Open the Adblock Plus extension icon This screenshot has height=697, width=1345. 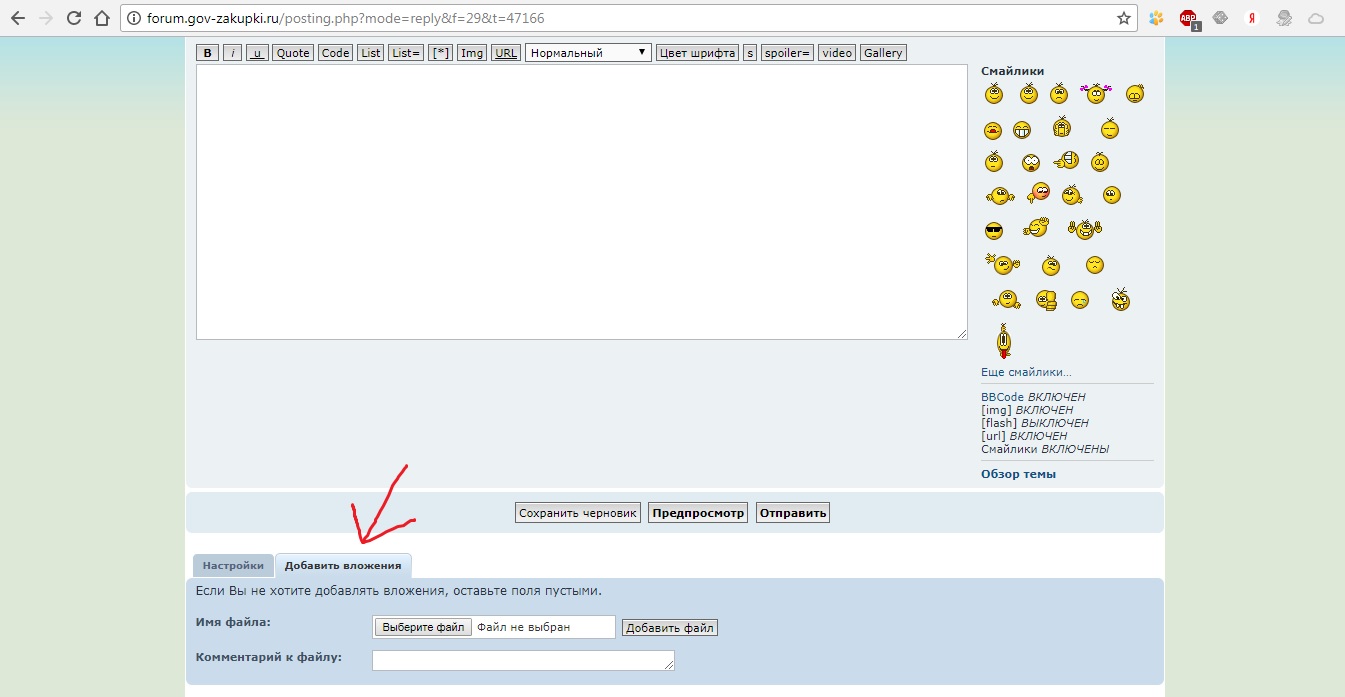click(x=1188, y=18)
